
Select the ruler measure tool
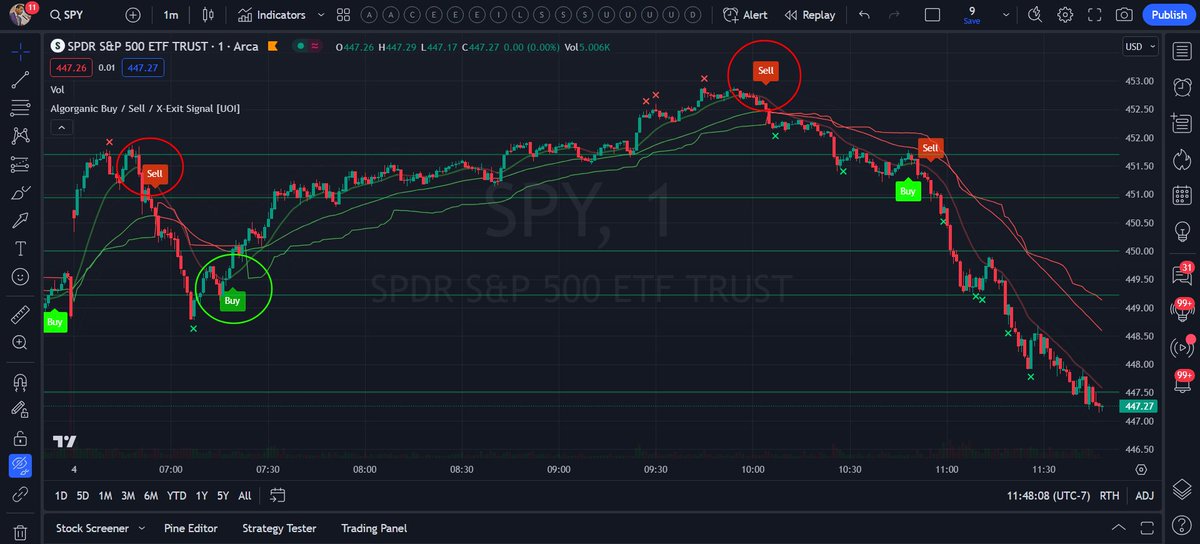[x=20, y=315]
